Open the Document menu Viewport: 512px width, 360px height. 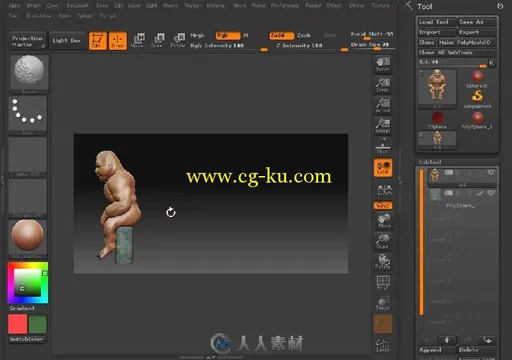(77, 6)
